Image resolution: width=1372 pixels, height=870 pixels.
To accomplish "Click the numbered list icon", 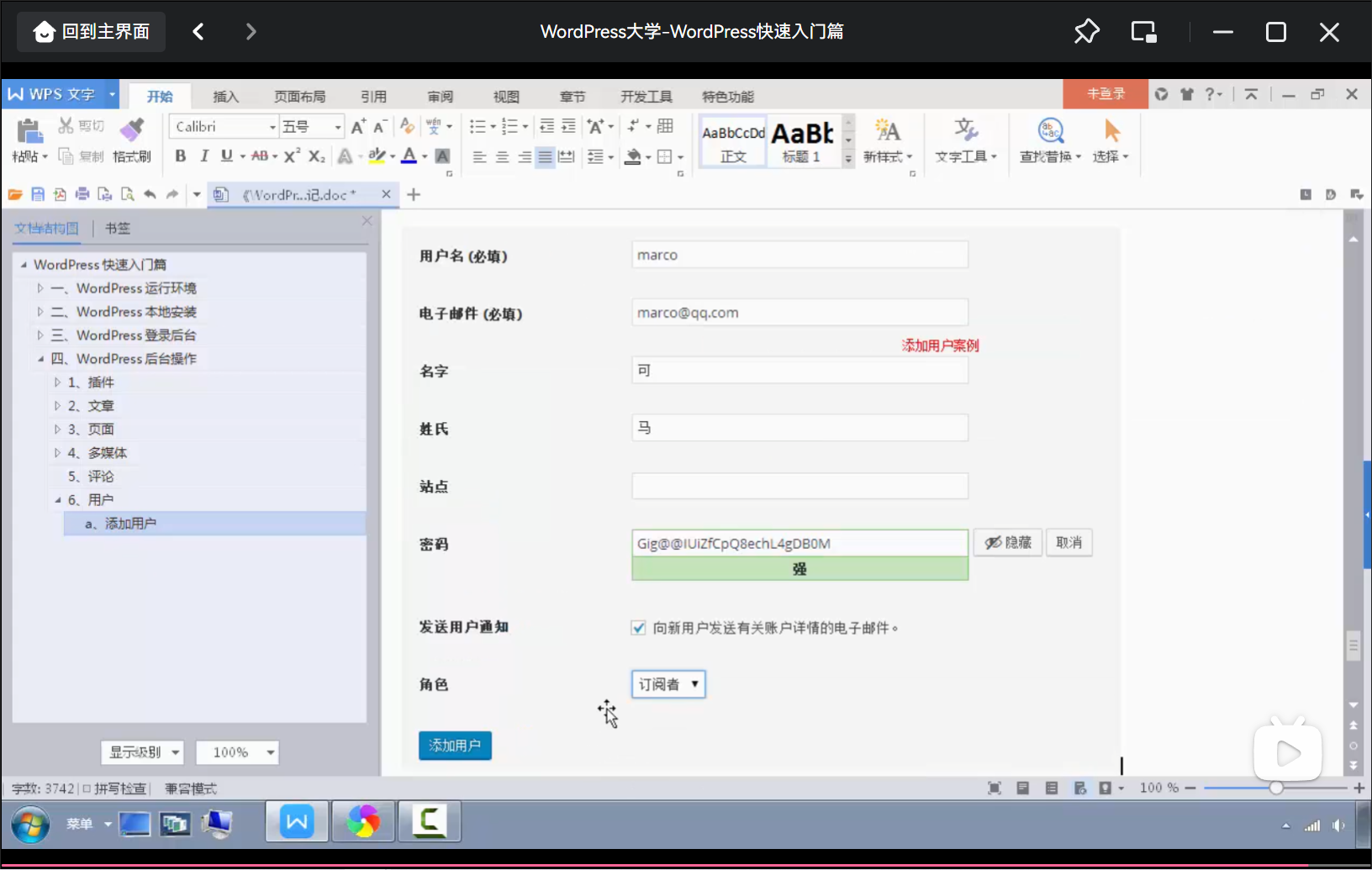I will (x=509, y=127).
